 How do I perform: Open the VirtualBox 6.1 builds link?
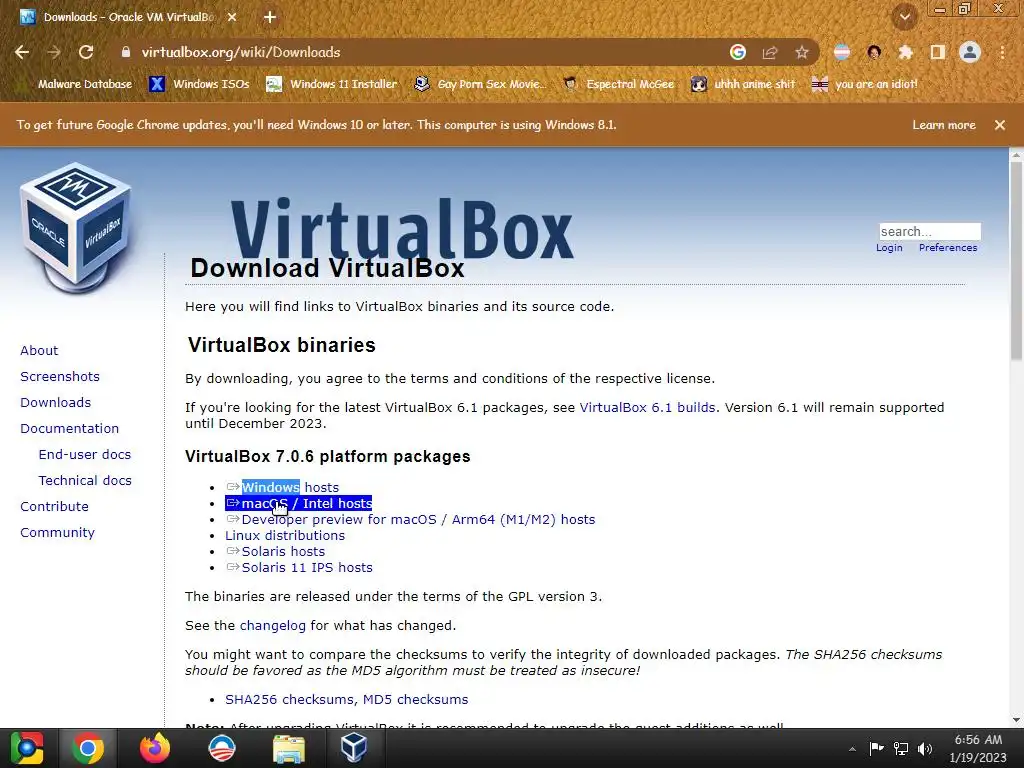[647, 408]
